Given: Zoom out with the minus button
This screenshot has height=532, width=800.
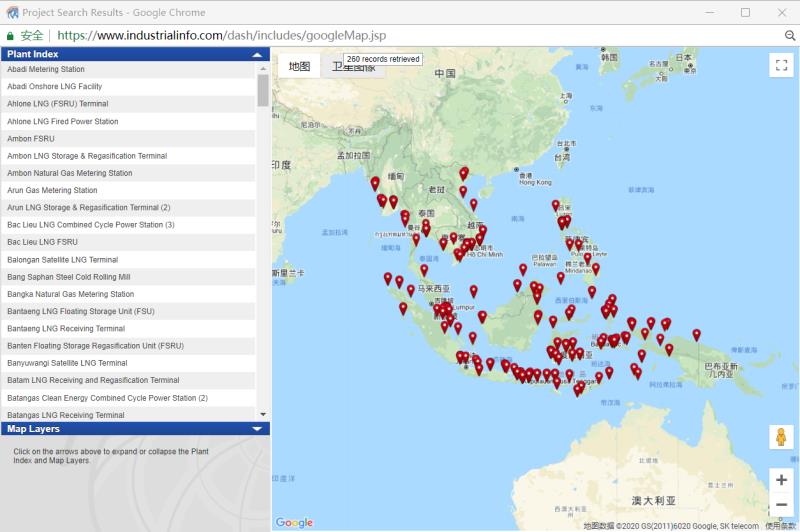Looking at the screenshot, I should click(781, 505).
